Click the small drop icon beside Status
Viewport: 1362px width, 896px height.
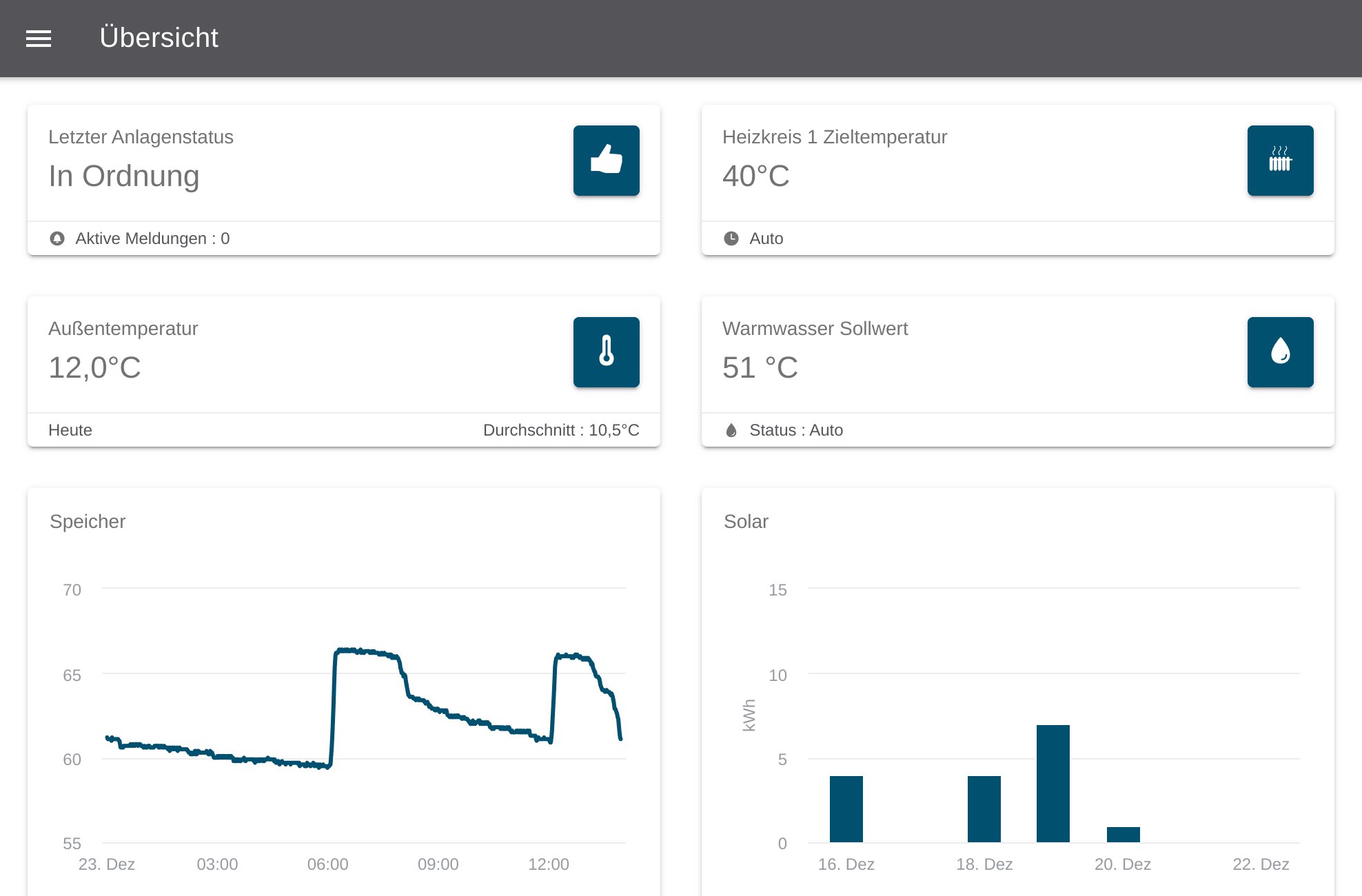click(x=731, y=431)
